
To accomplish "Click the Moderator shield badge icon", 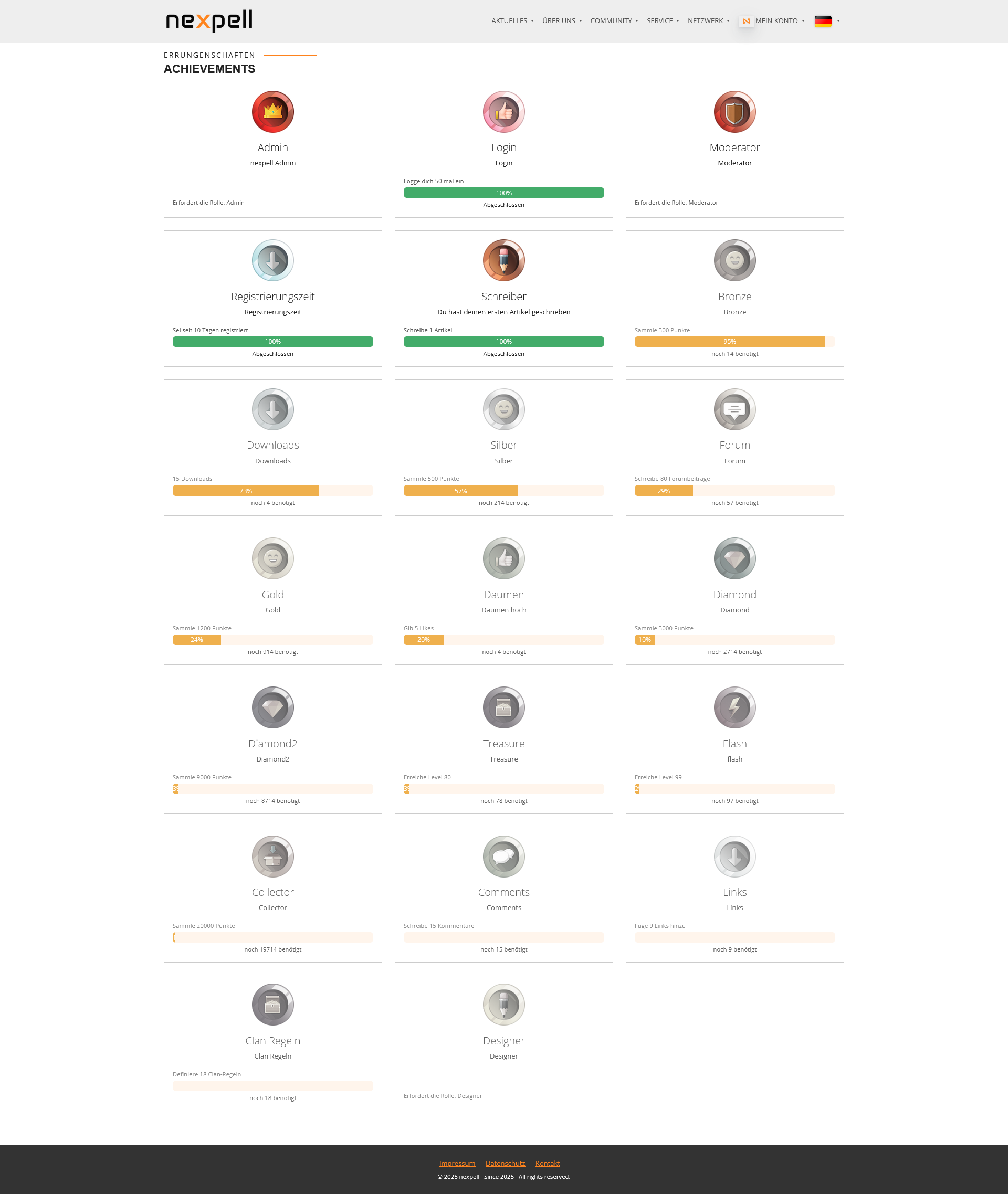I will 734,112.
